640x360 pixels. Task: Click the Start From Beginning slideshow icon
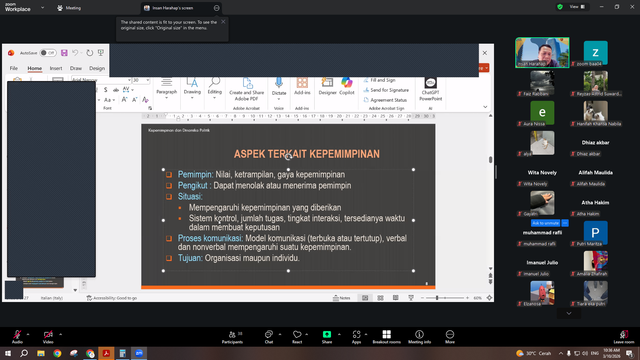tap(101, 53)
